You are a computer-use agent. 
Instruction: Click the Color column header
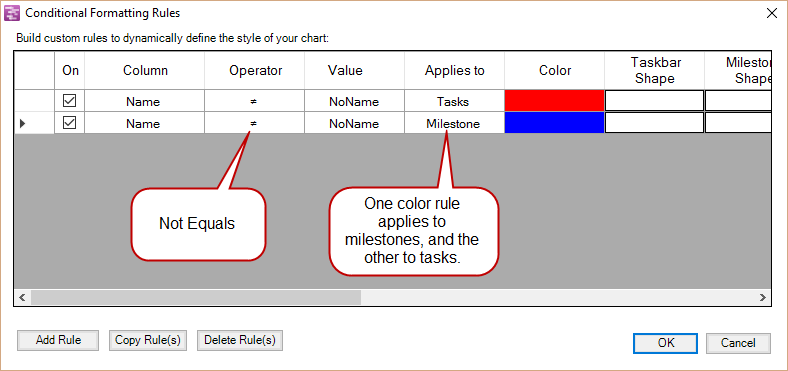tap(554, 70)
